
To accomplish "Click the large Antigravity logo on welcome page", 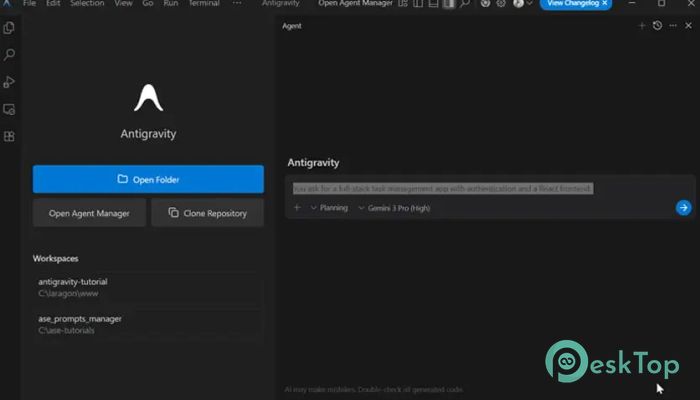I will coord(148,98).
